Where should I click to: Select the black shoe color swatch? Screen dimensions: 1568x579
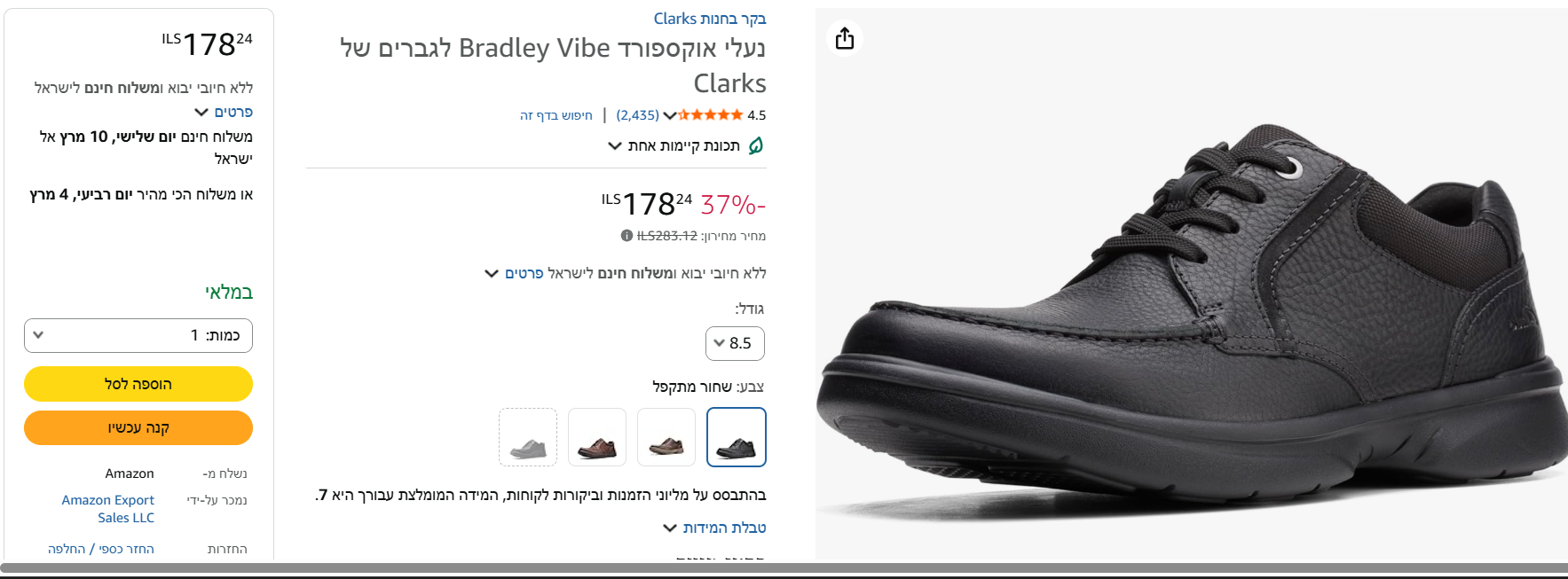tap(737, 437)
